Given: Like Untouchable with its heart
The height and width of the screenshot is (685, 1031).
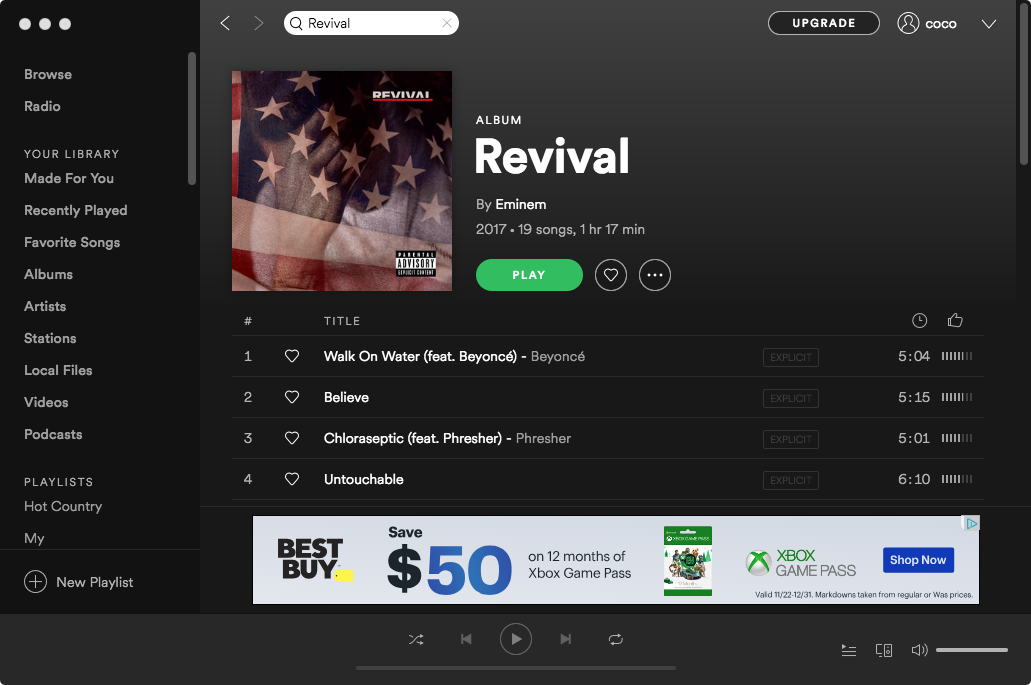Looking at the screenshot, I should [292, 479].
